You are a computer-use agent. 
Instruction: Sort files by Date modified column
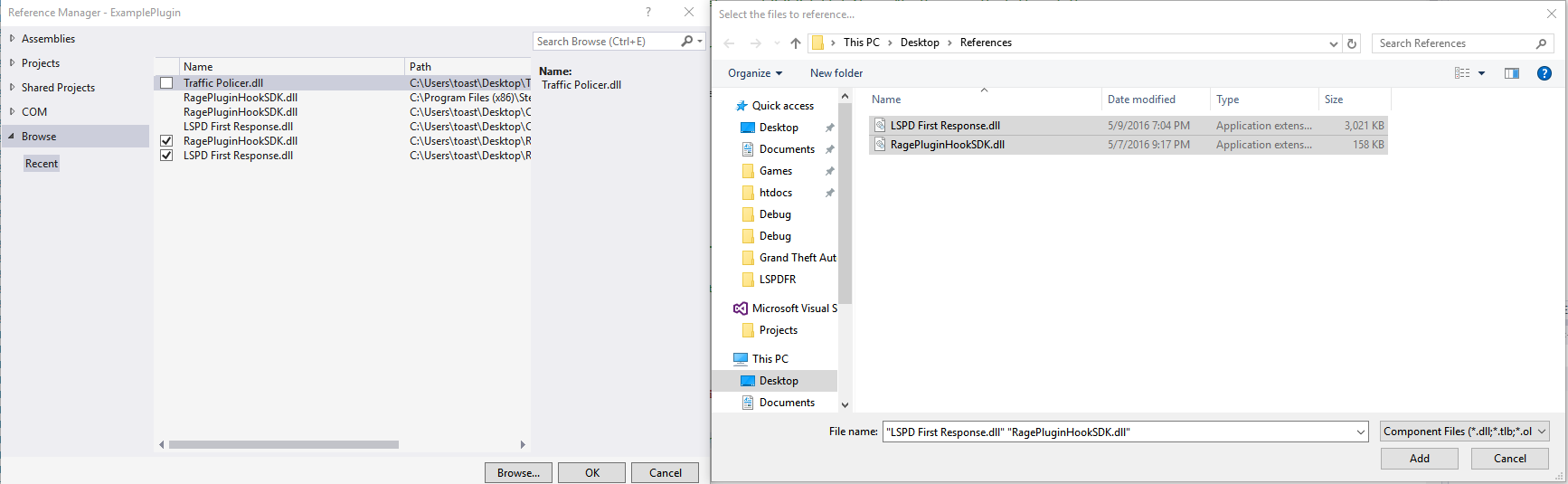pos(1156,100)
